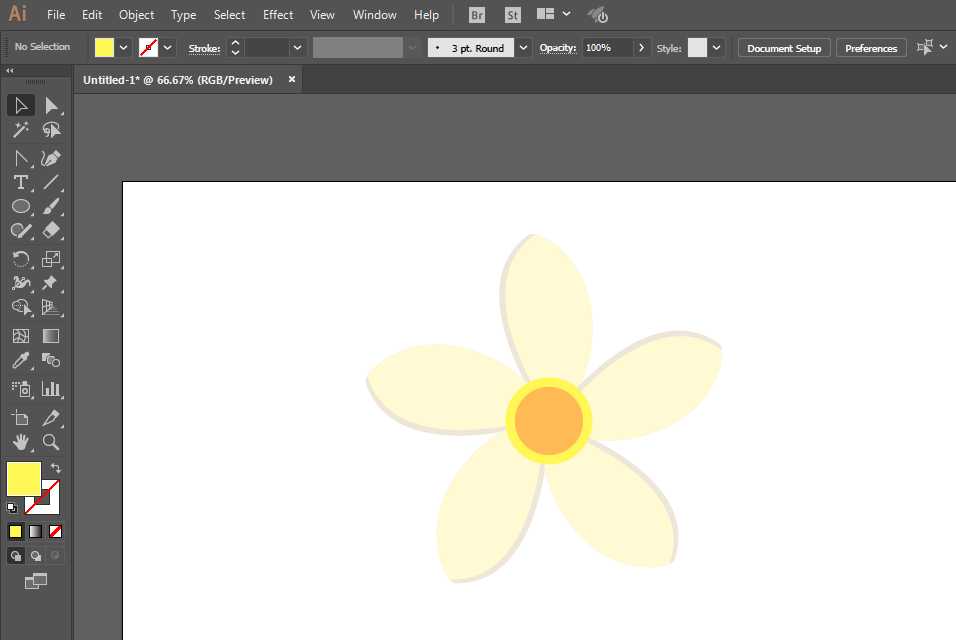Open Adobe Bridge via Br icon
The image size is (956, 640).
477,15
